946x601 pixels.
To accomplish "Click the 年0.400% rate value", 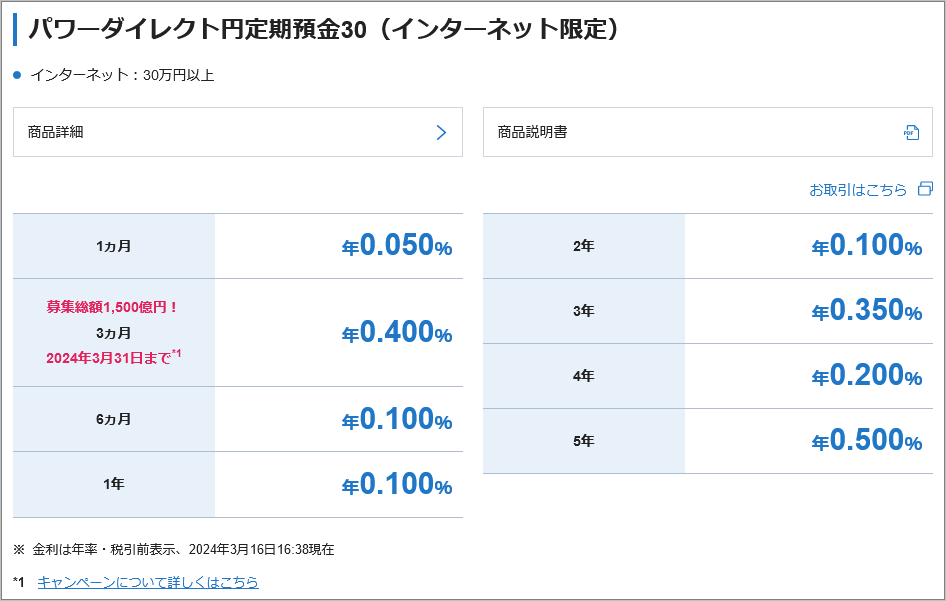I will point(397,332).
